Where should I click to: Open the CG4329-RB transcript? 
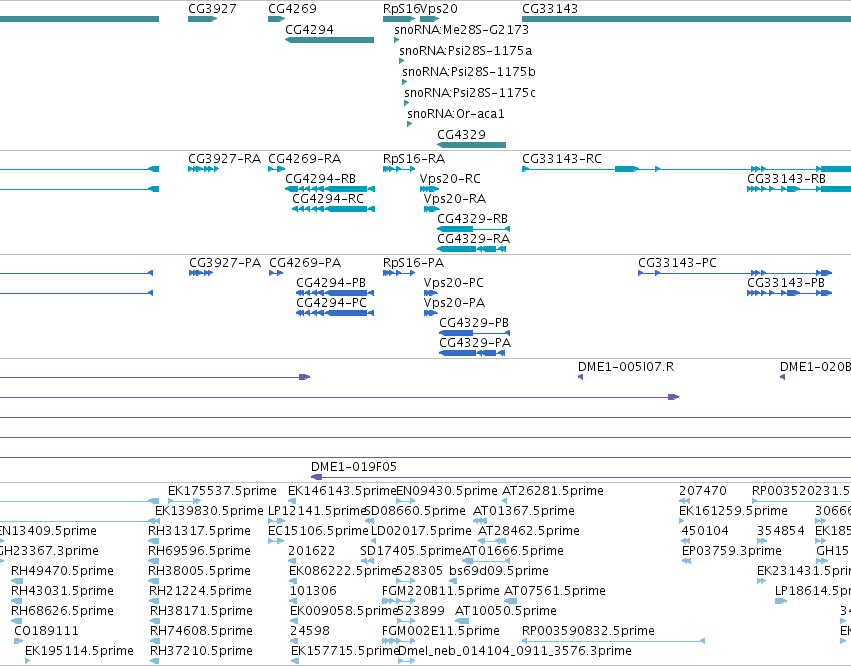click(473, 229)
